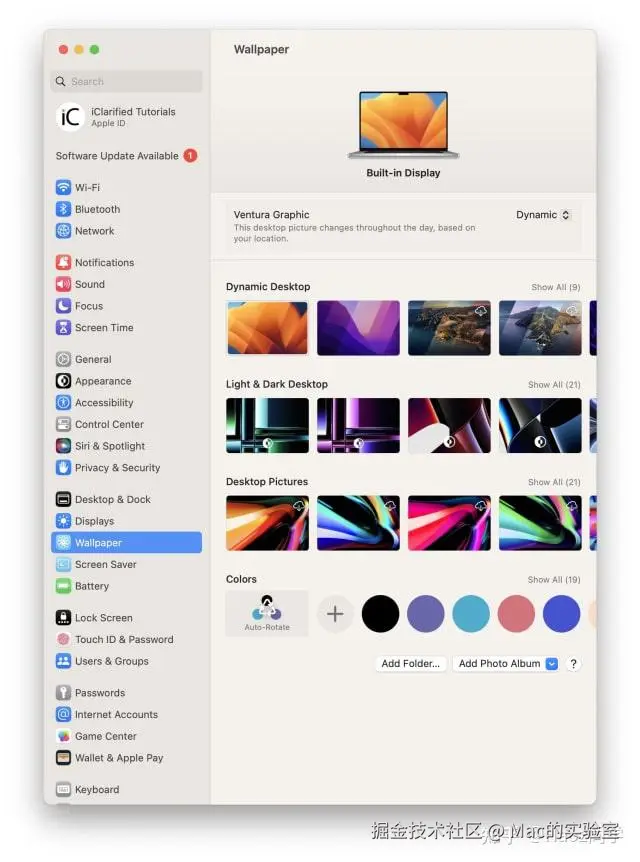Select the Notifications bell icon
Image resolution: width=640 pixels, height=862 pixels.
pos(63,262)
